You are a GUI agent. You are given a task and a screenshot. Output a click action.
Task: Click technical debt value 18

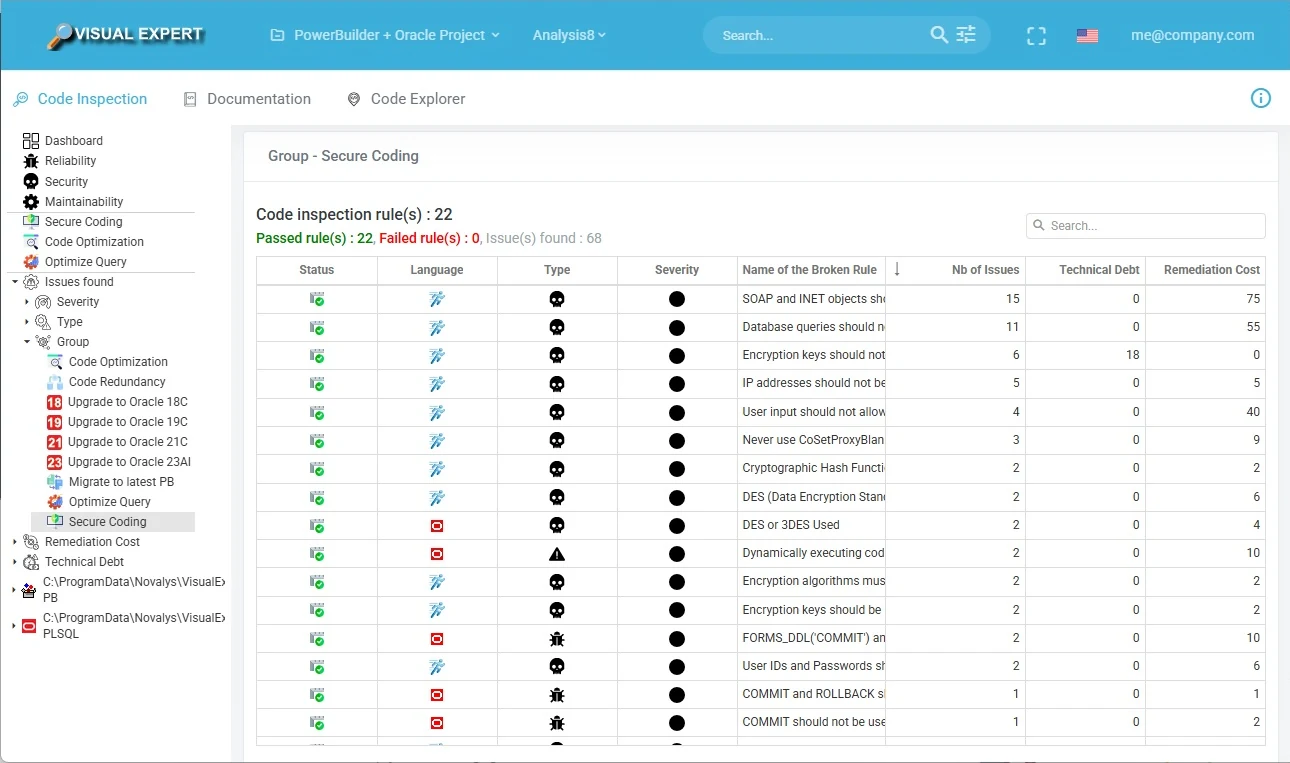pyautogui.click(x=1133, y=355)
